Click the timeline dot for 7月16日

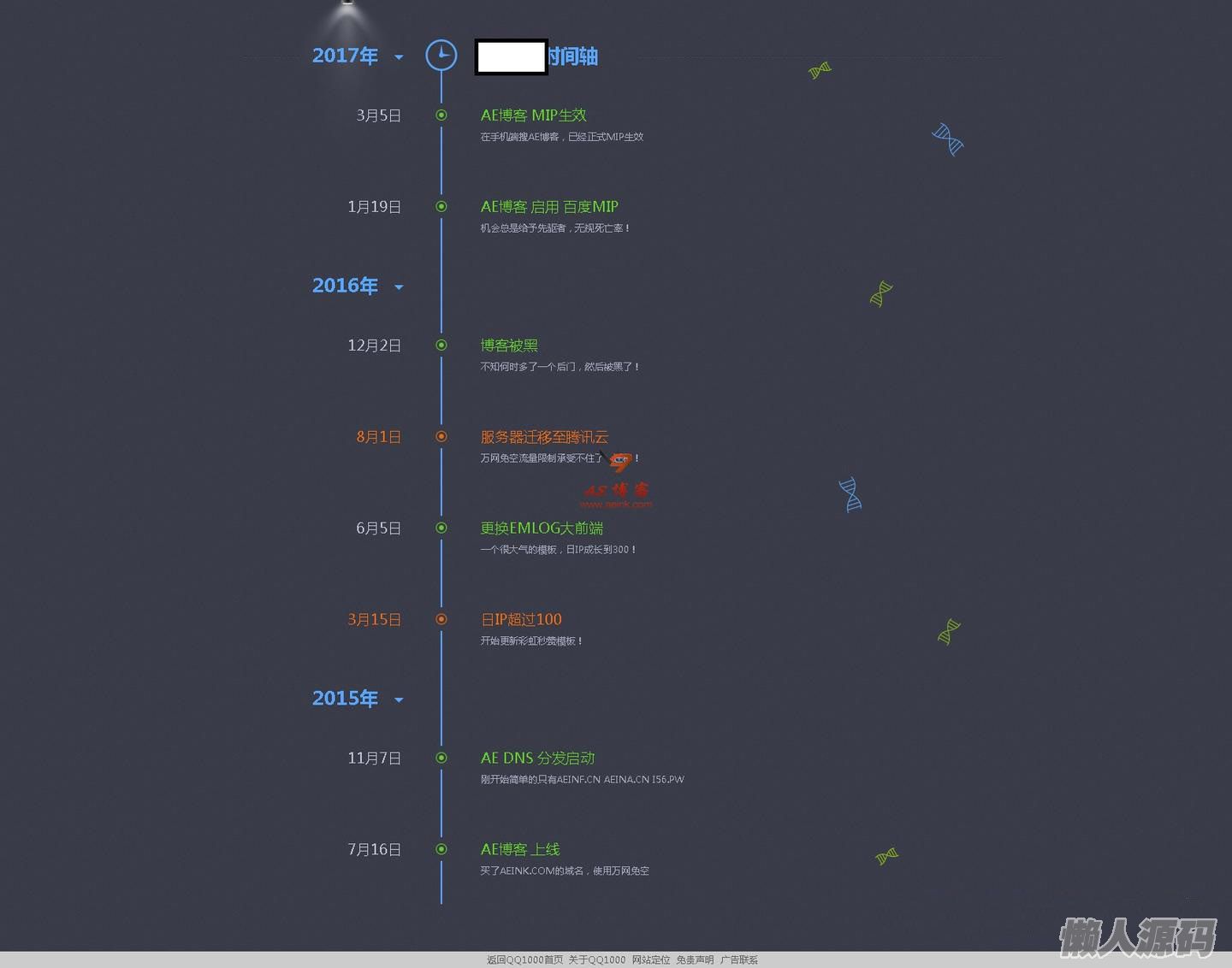point(441,850)
